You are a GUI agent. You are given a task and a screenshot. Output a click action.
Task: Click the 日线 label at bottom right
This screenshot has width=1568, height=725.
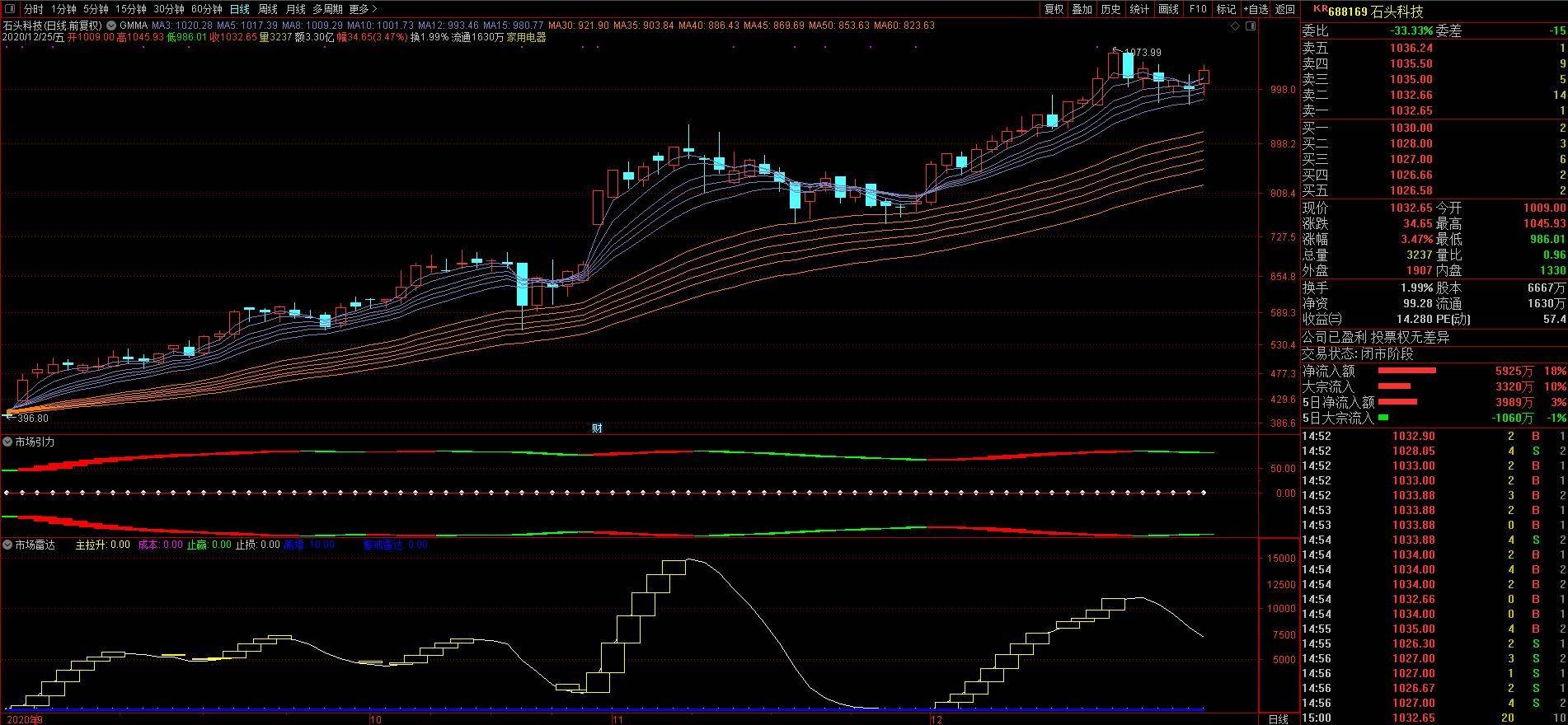click(x=1278, y=718)
